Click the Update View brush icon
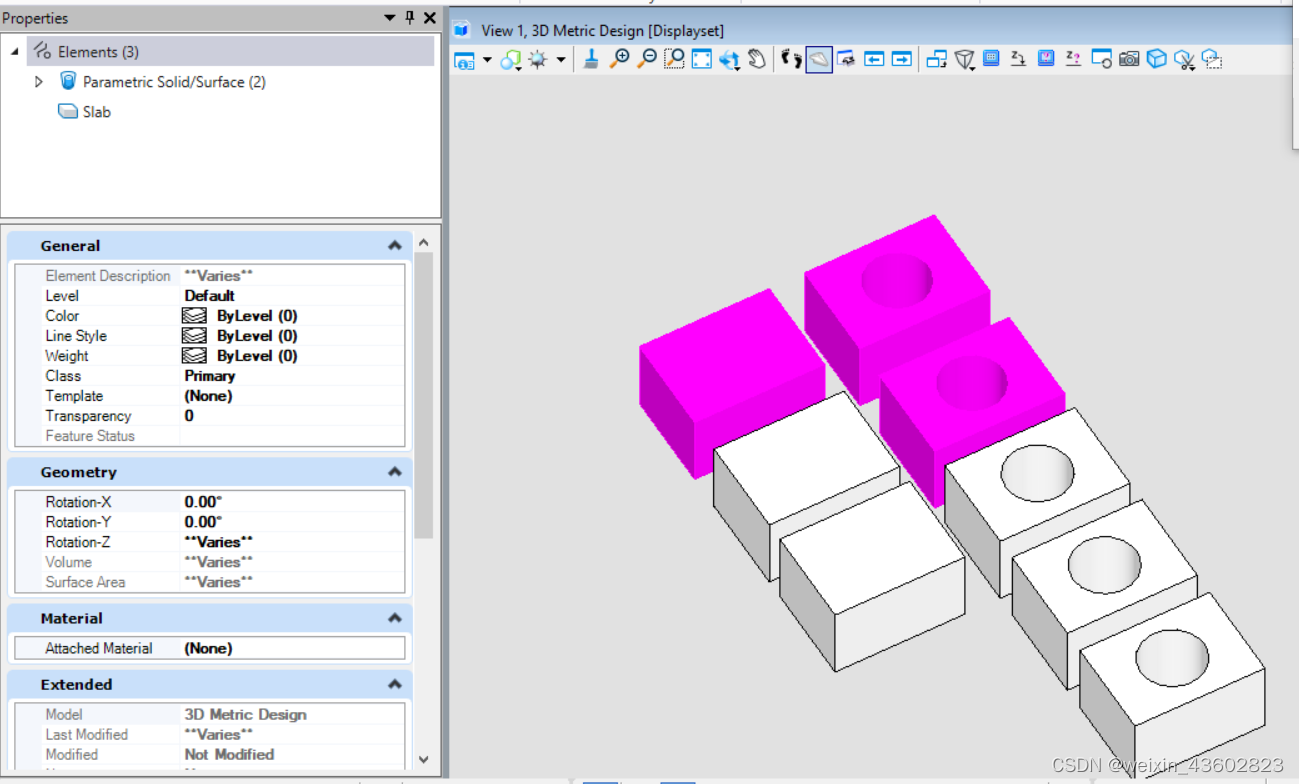The width and height of the screenshot is (1299, 784). (591, 60)
